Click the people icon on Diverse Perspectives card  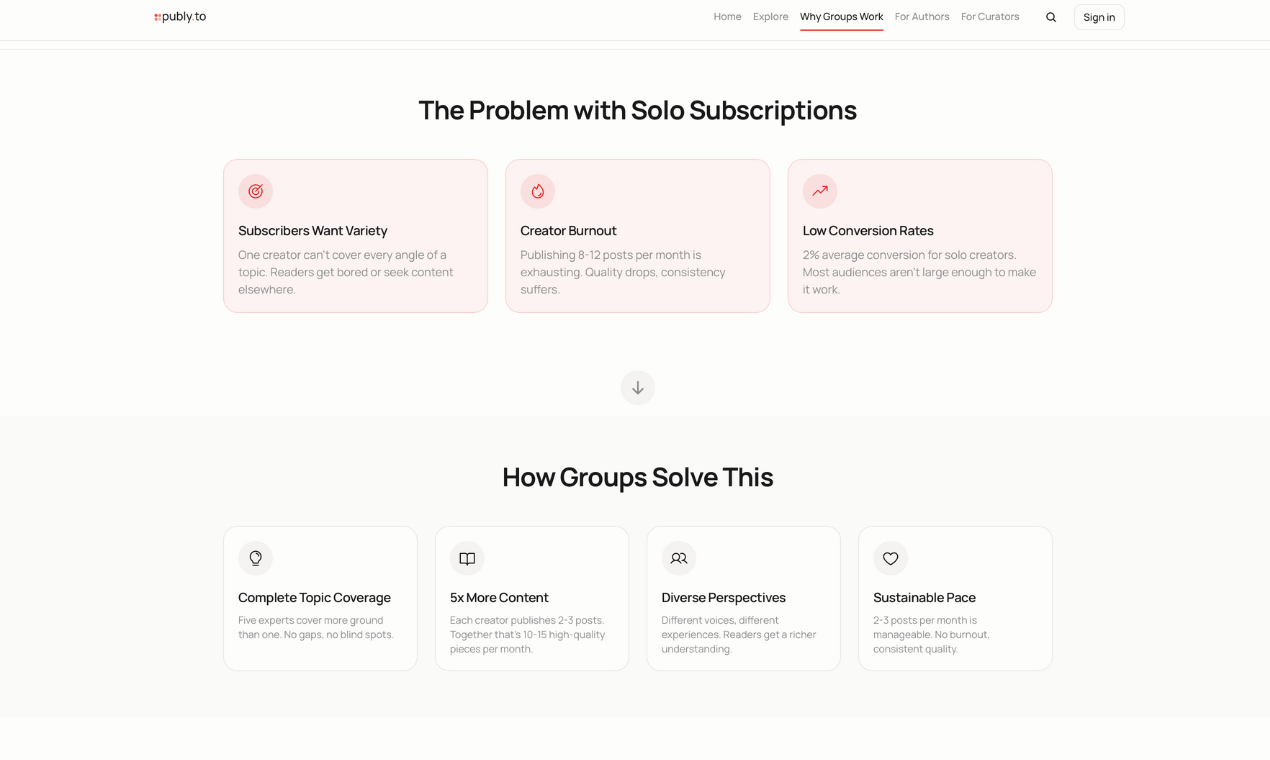[x=679, y=558]
